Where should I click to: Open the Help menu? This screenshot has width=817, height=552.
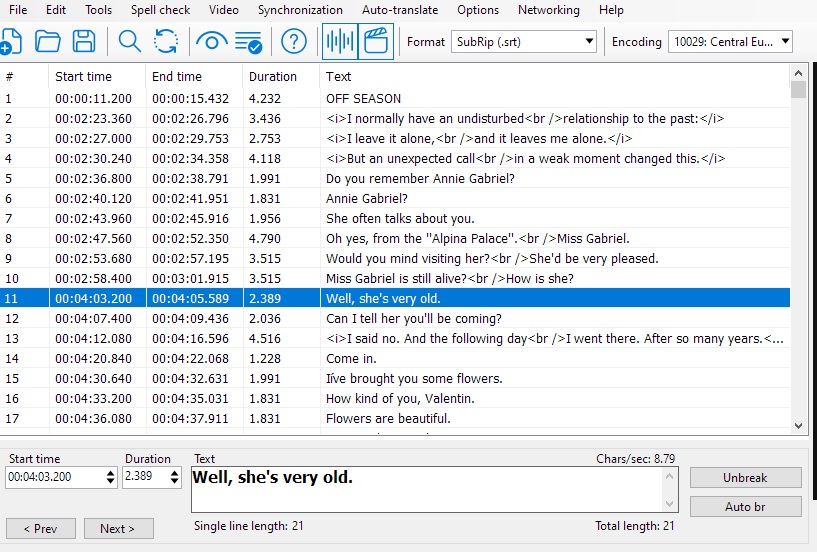pyautogui.click(x=611, y=10)
